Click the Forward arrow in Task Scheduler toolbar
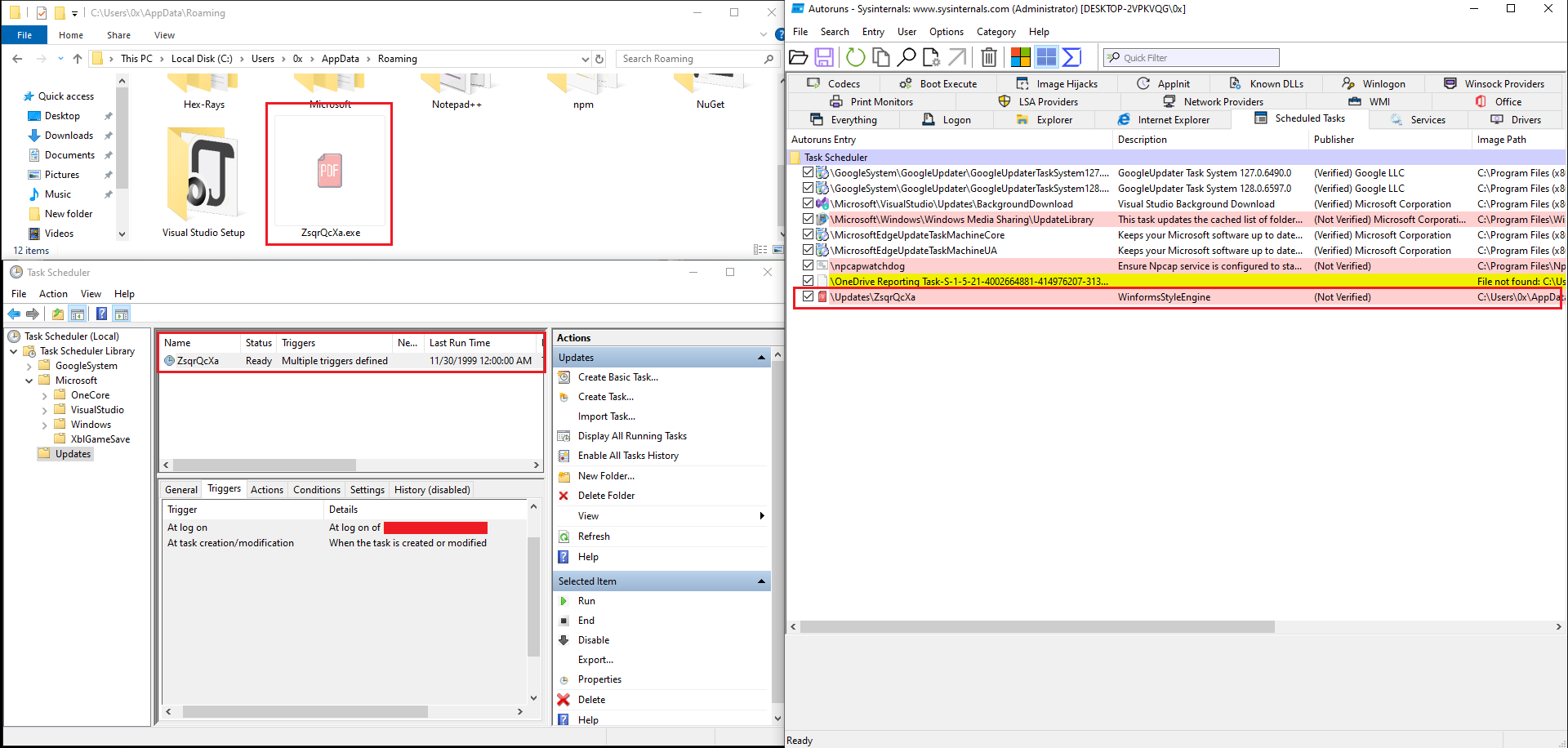 pyautogui.click(x=33, y=314)
